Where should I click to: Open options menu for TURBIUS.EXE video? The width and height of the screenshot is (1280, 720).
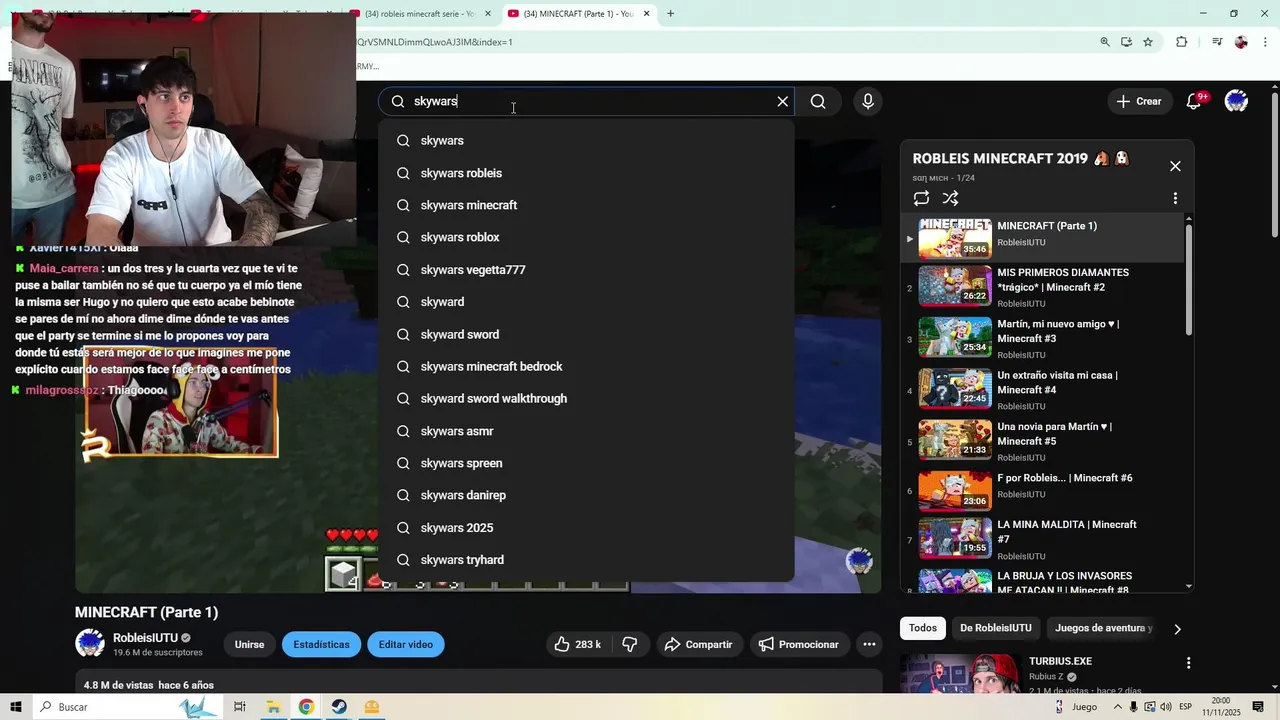click(1188, 663)
